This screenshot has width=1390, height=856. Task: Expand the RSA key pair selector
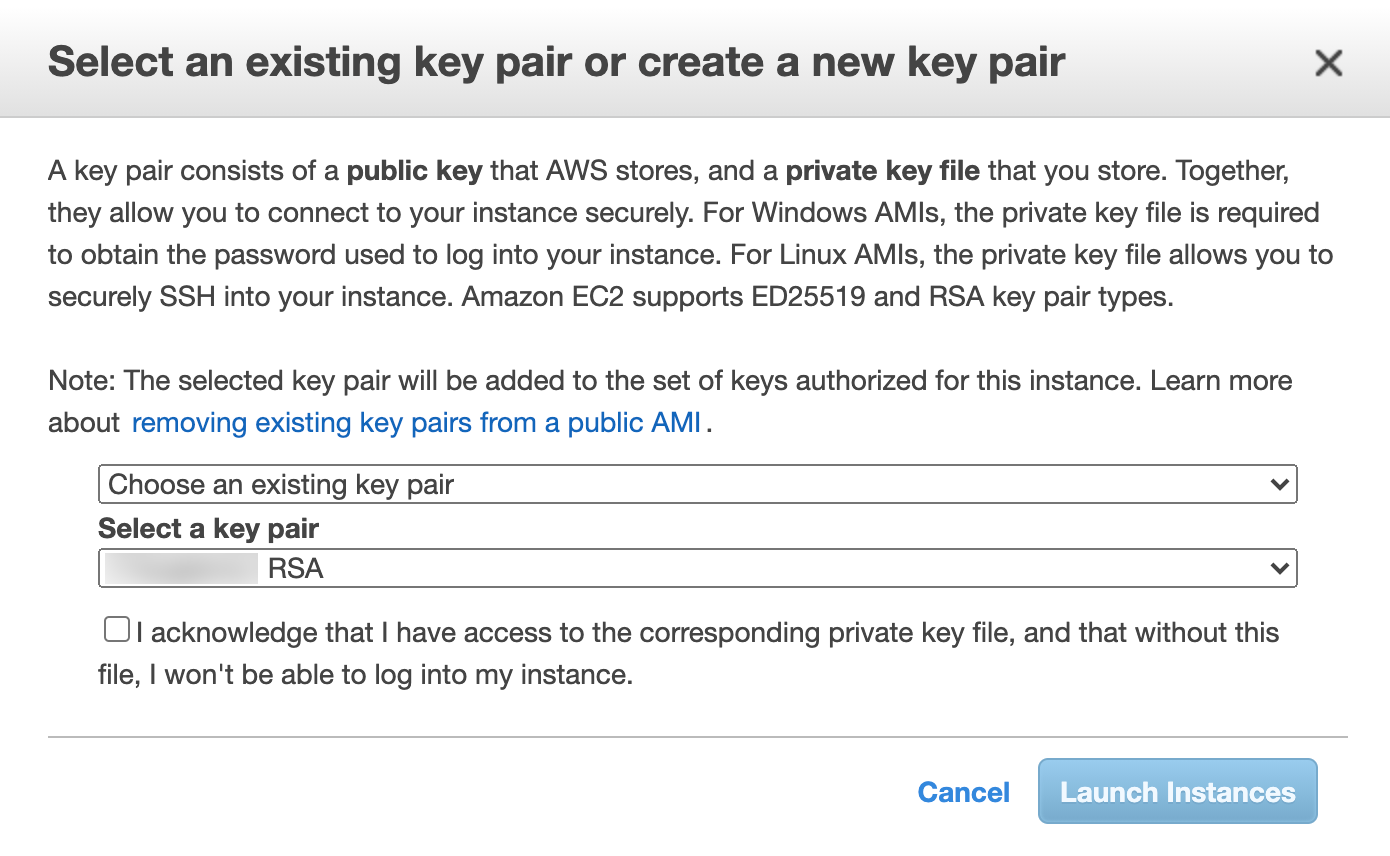[x=696, y=568]
